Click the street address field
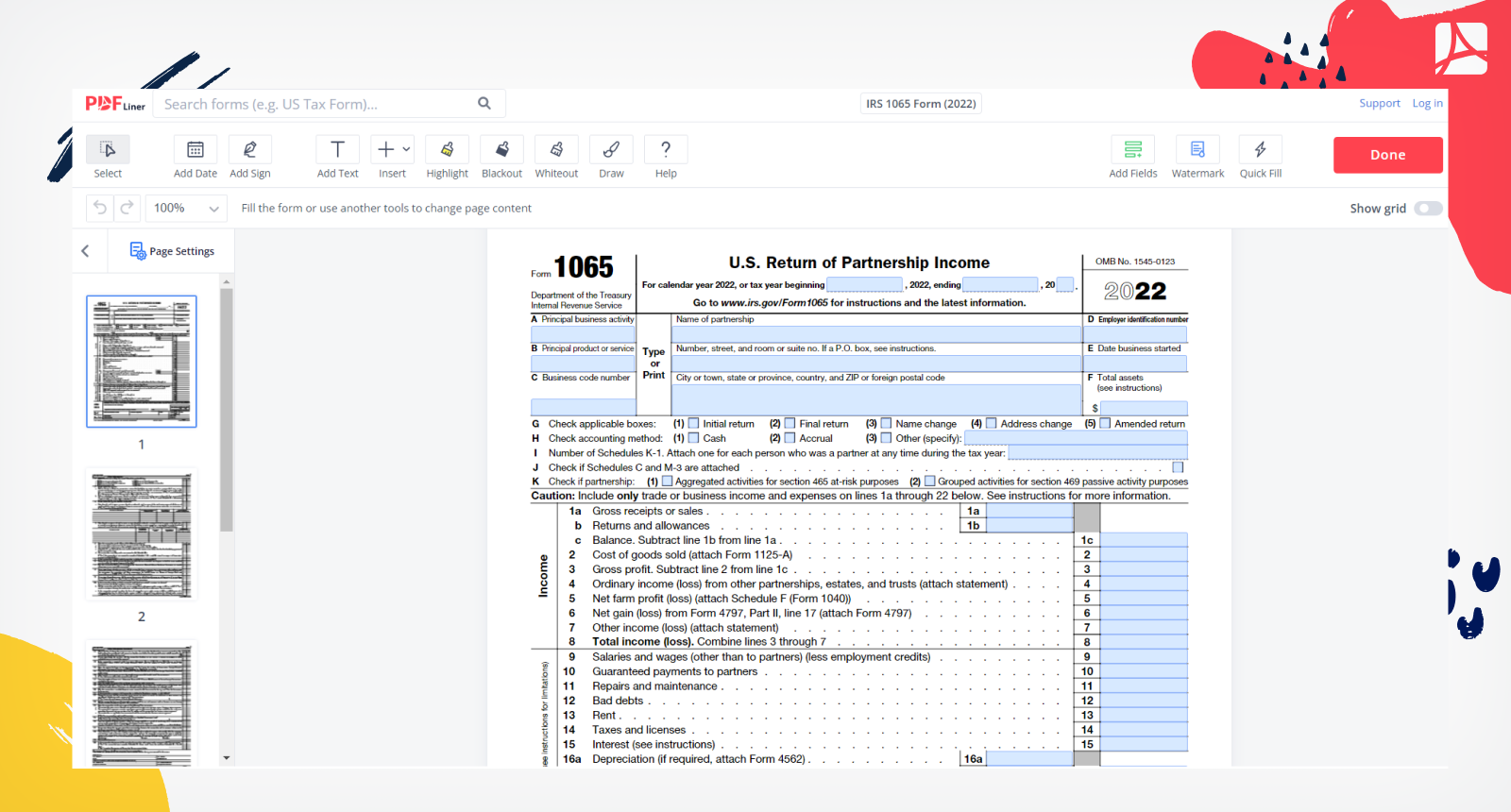The image size is (1511, 812). click(x=876, y=364)
